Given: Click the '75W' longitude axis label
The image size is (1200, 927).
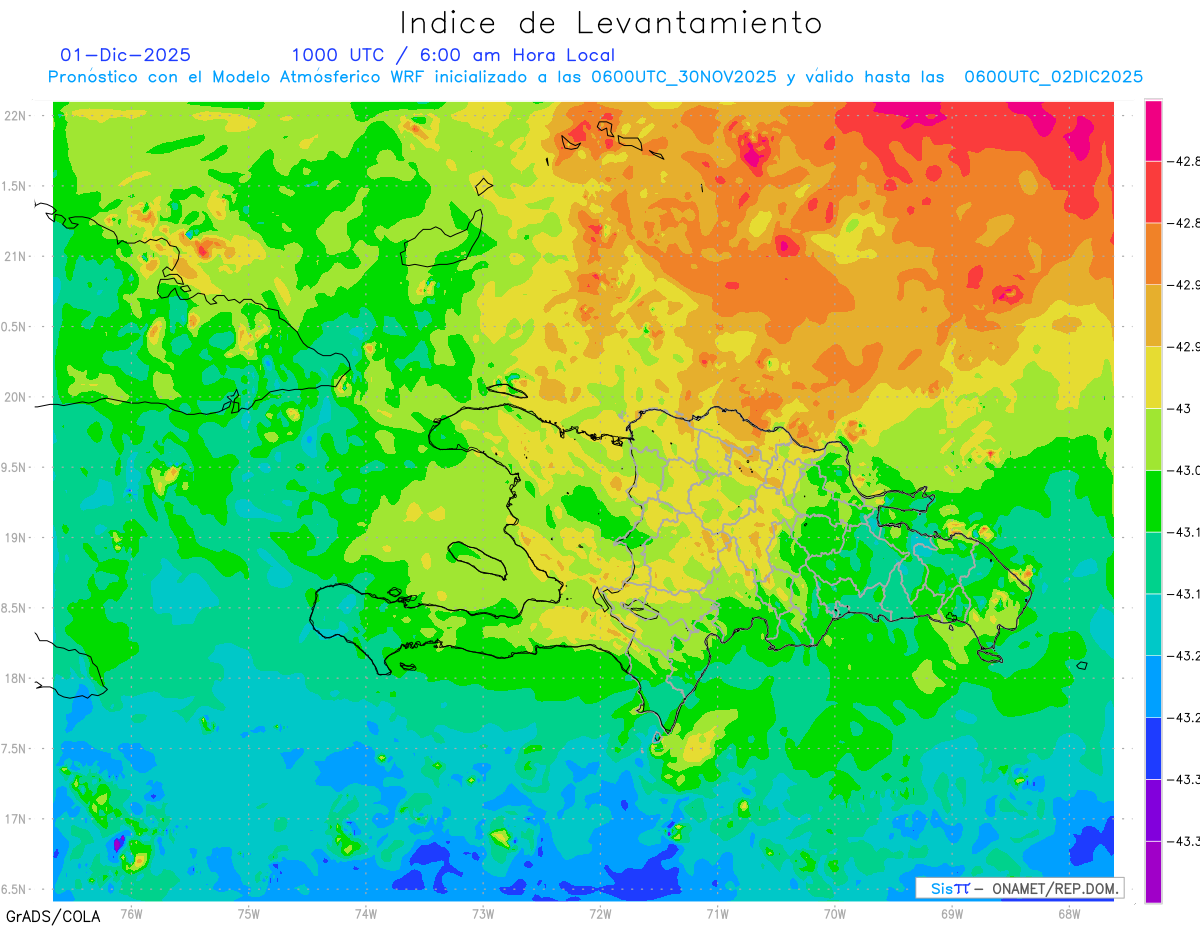Looking at the screenshot, I should (249, 912).
